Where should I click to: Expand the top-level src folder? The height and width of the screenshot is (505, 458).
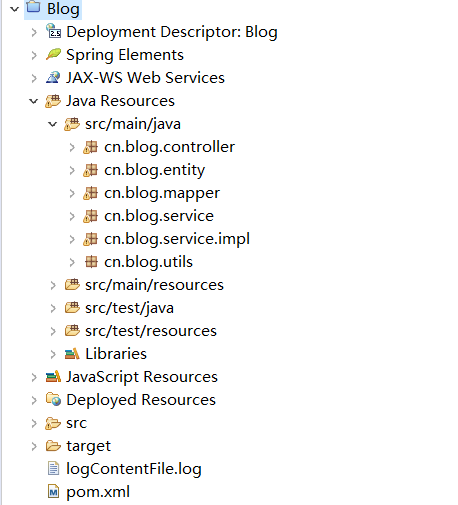[x=34, y=423]
